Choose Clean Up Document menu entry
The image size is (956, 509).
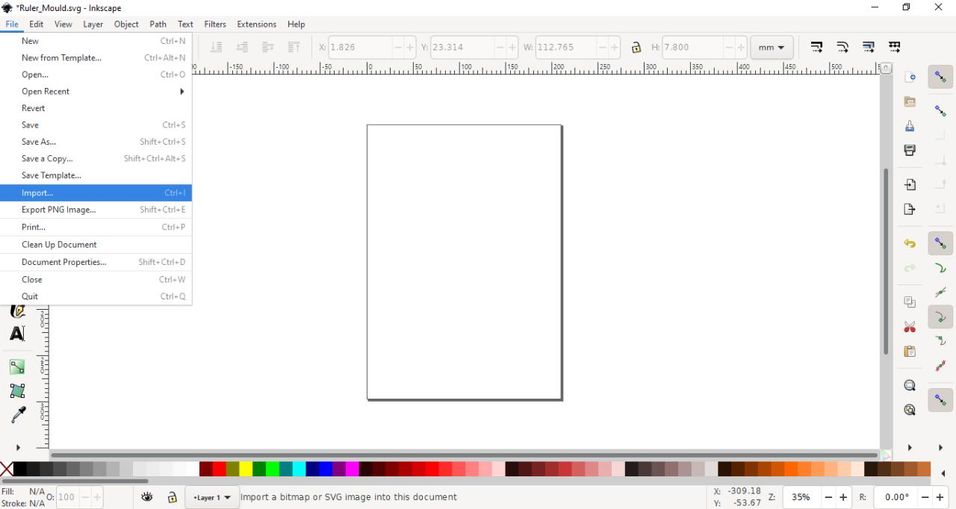pyautogui.click(x=96, y=244)
